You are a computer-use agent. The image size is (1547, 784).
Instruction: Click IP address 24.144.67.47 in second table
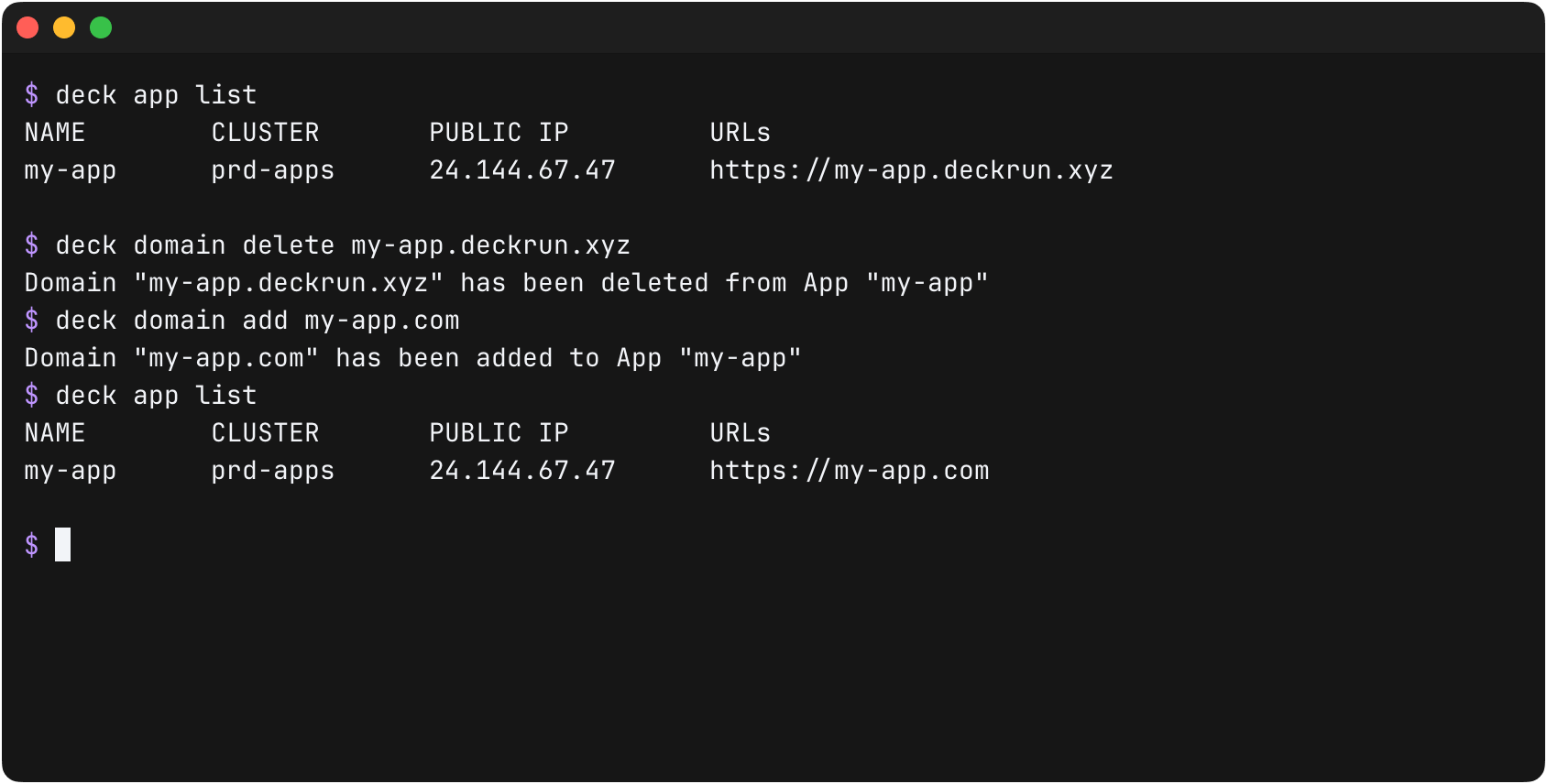pos(522,471)
